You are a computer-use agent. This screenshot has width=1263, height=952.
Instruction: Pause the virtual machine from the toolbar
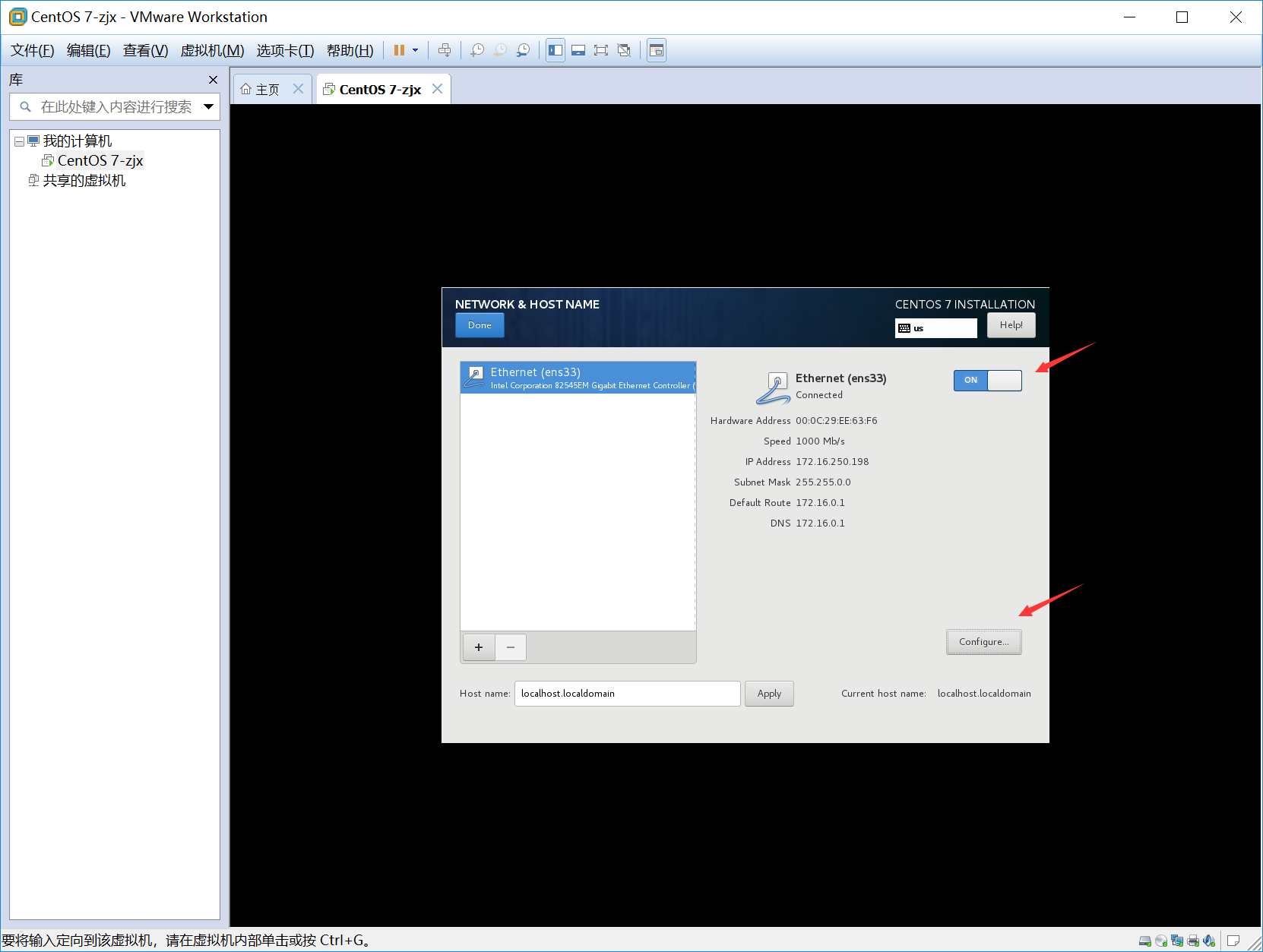399,50
